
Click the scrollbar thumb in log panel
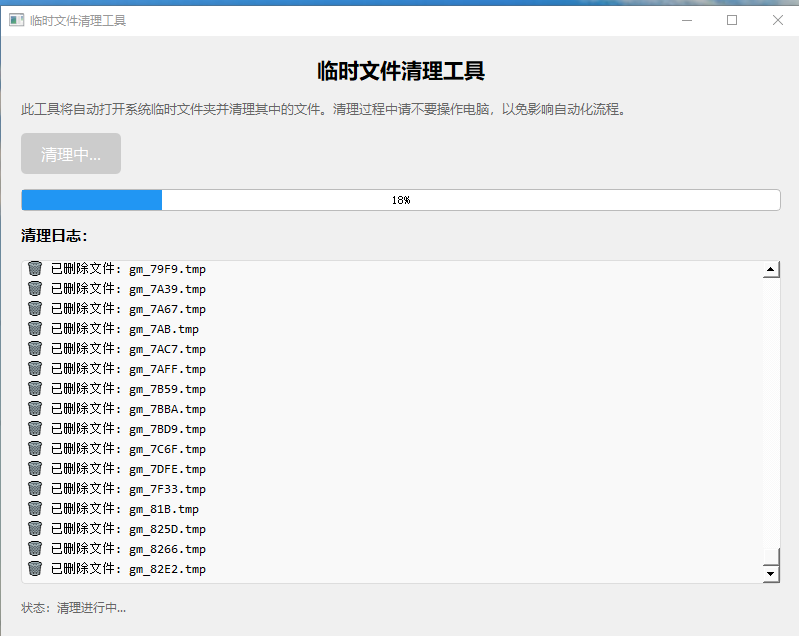(x=770, y=556)
